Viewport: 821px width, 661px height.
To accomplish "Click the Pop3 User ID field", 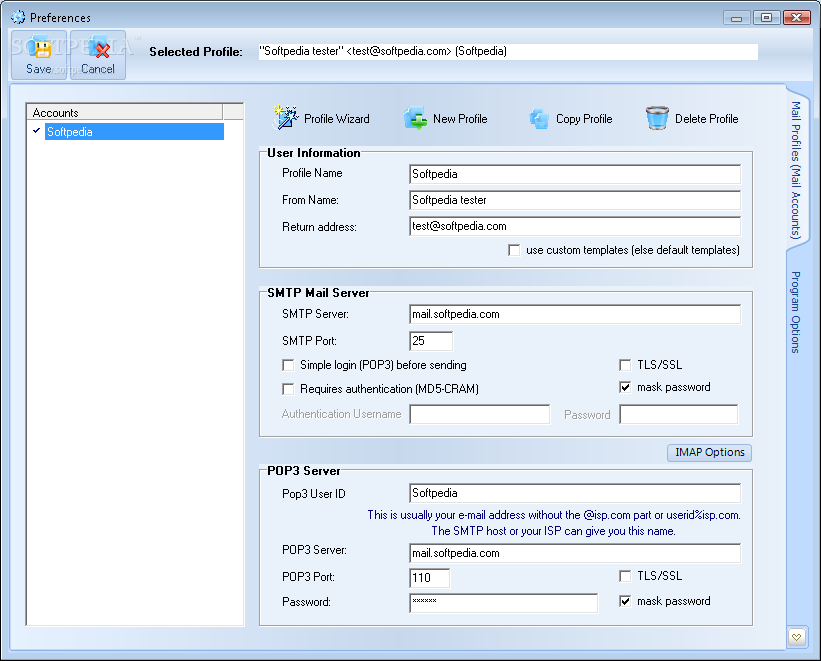I will click(575, 493).
